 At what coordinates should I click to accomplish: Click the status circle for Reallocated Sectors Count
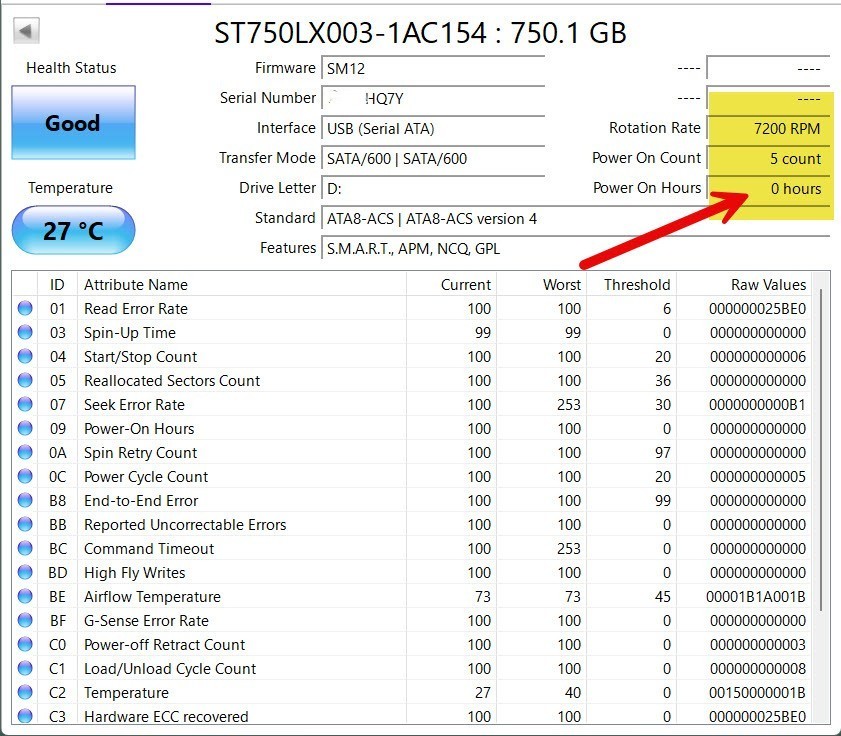click(x=25, y=380)
